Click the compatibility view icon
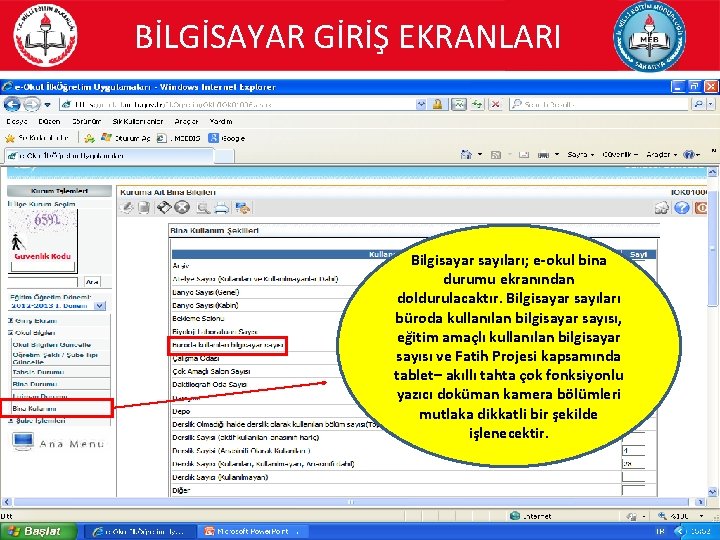Viewport: 720px width, 540px height. [458, 105]
